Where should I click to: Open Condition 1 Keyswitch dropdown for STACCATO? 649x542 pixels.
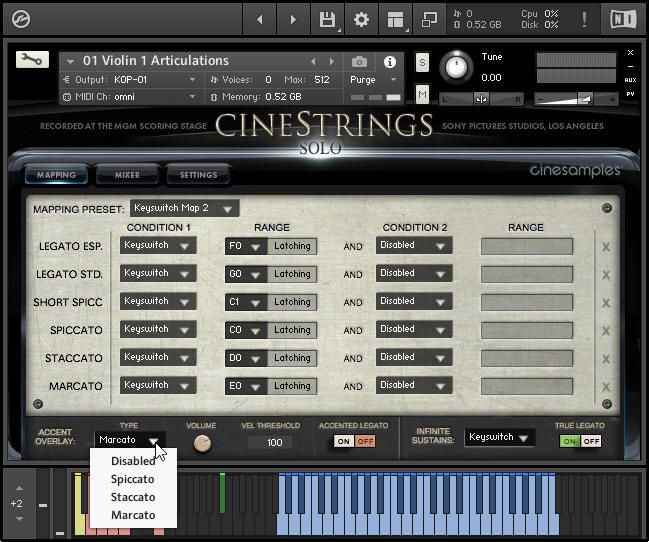(x=158, y=357)
